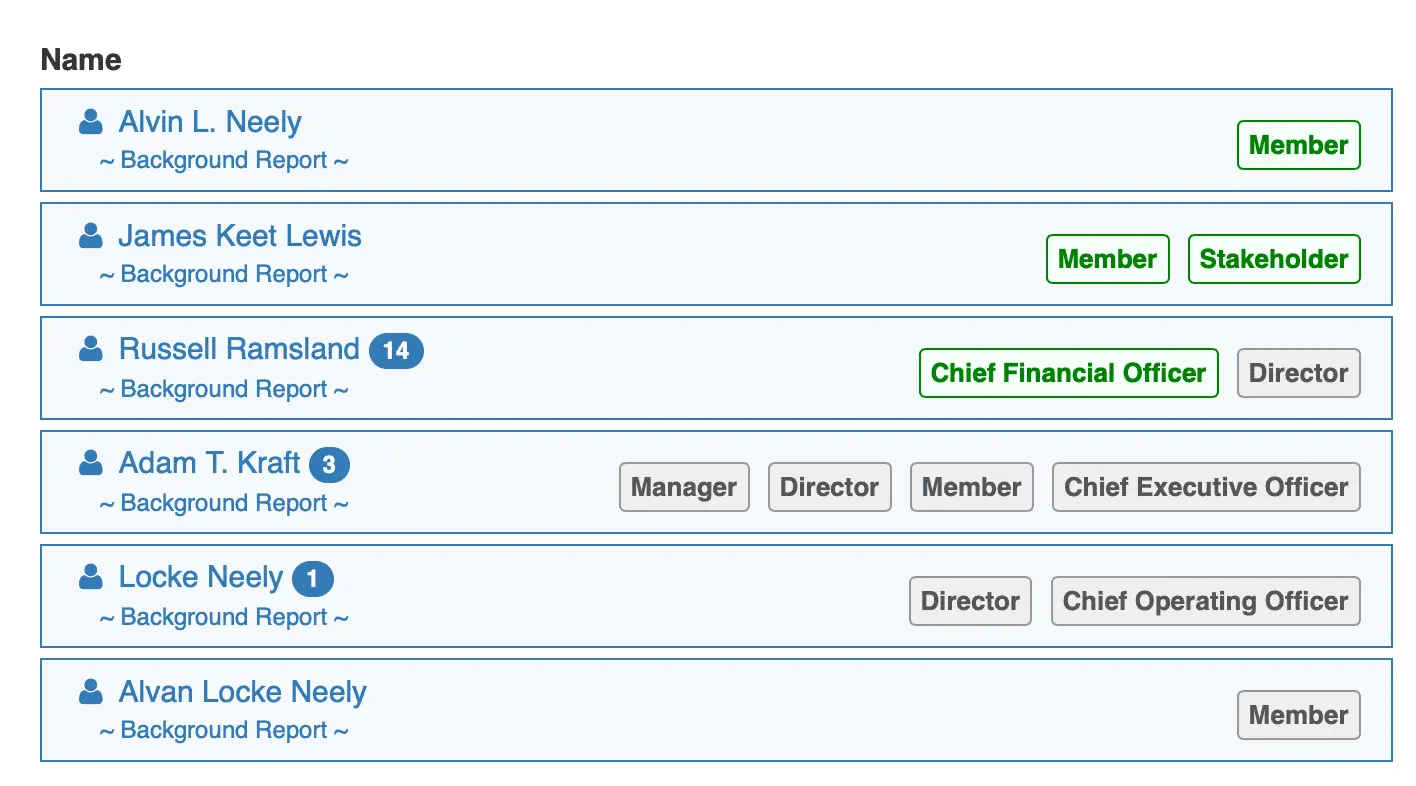This screenshot has height=786, width=1416.
Task: Click the Manager tag on Adam T. Kraft
Action: pyautogui.click(x=684, y=487)
